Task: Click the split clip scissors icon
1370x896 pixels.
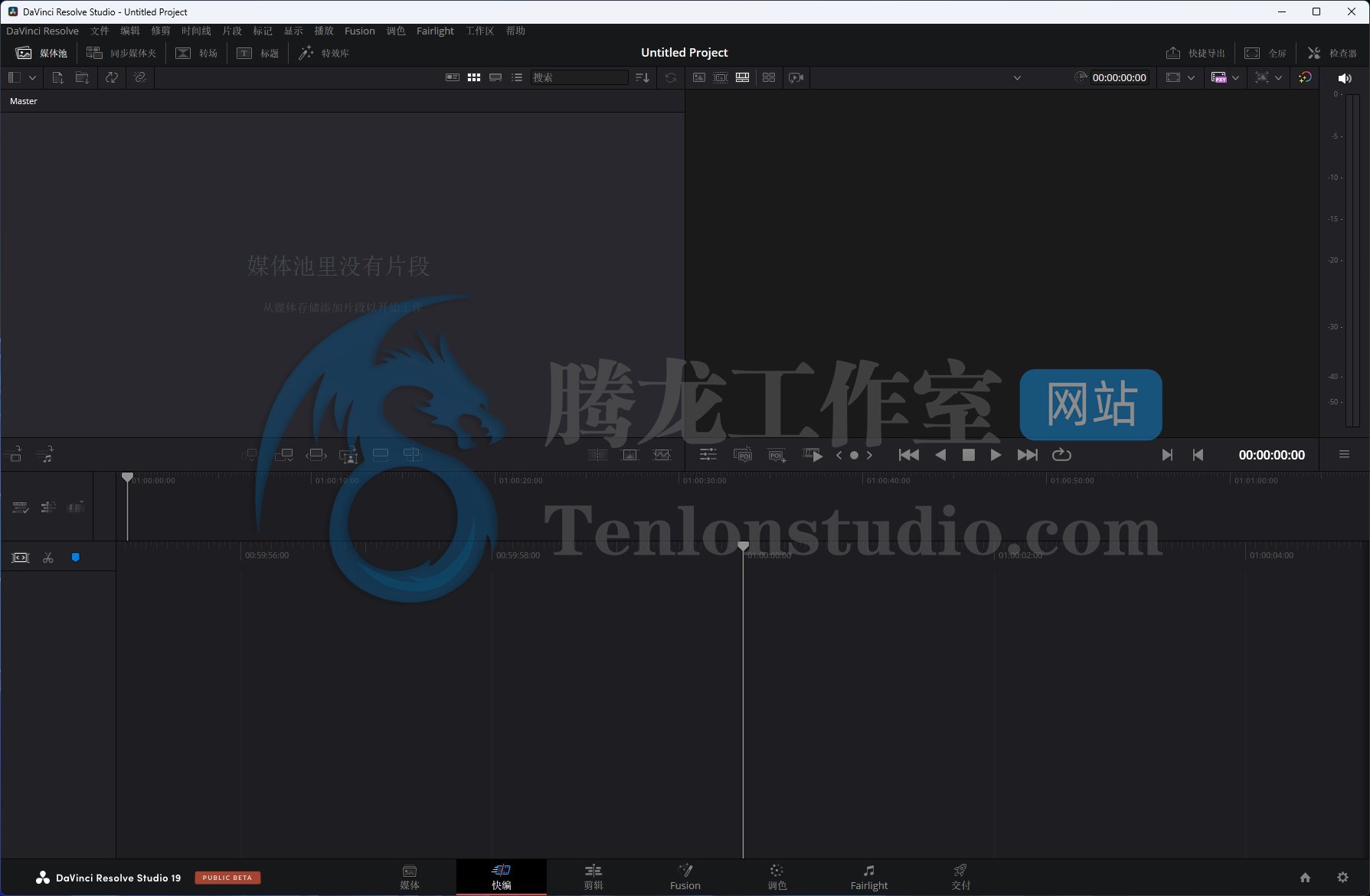Action: 48,558
